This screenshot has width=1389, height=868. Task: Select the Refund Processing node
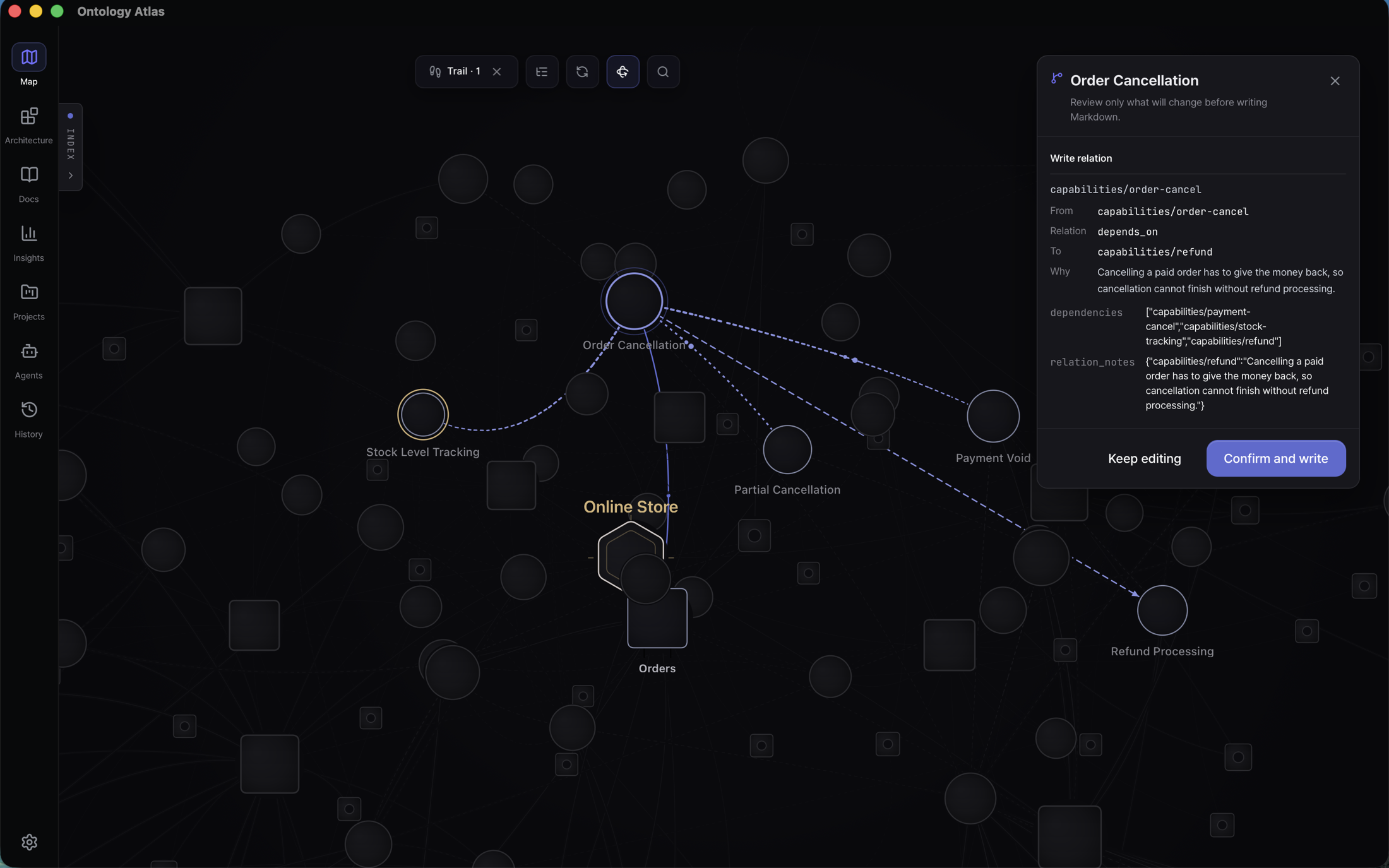point(1162,610)
